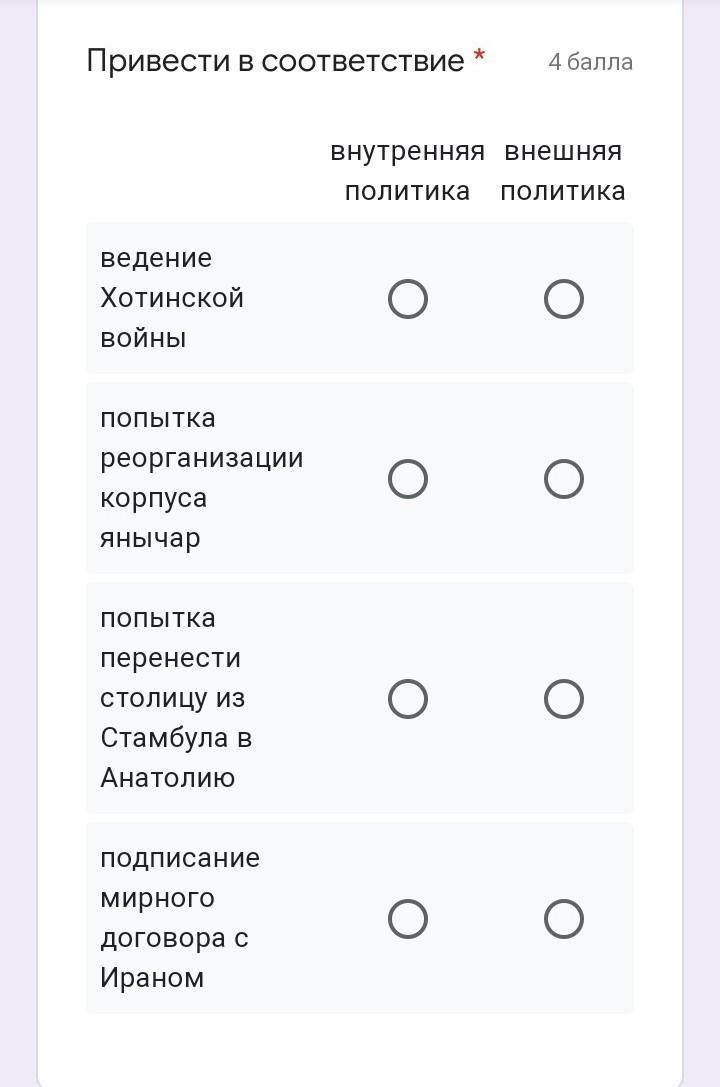Click the ведение Хотинской войны row label
Image resolution: width=720 pixels, height=1087 pixels.
coord(172,298)
